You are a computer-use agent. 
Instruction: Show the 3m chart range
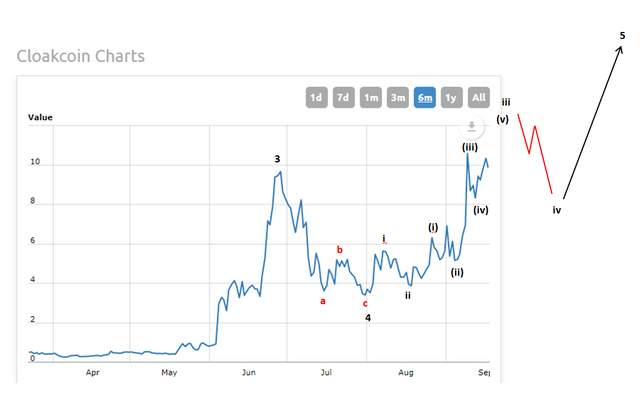pos(397,97)
